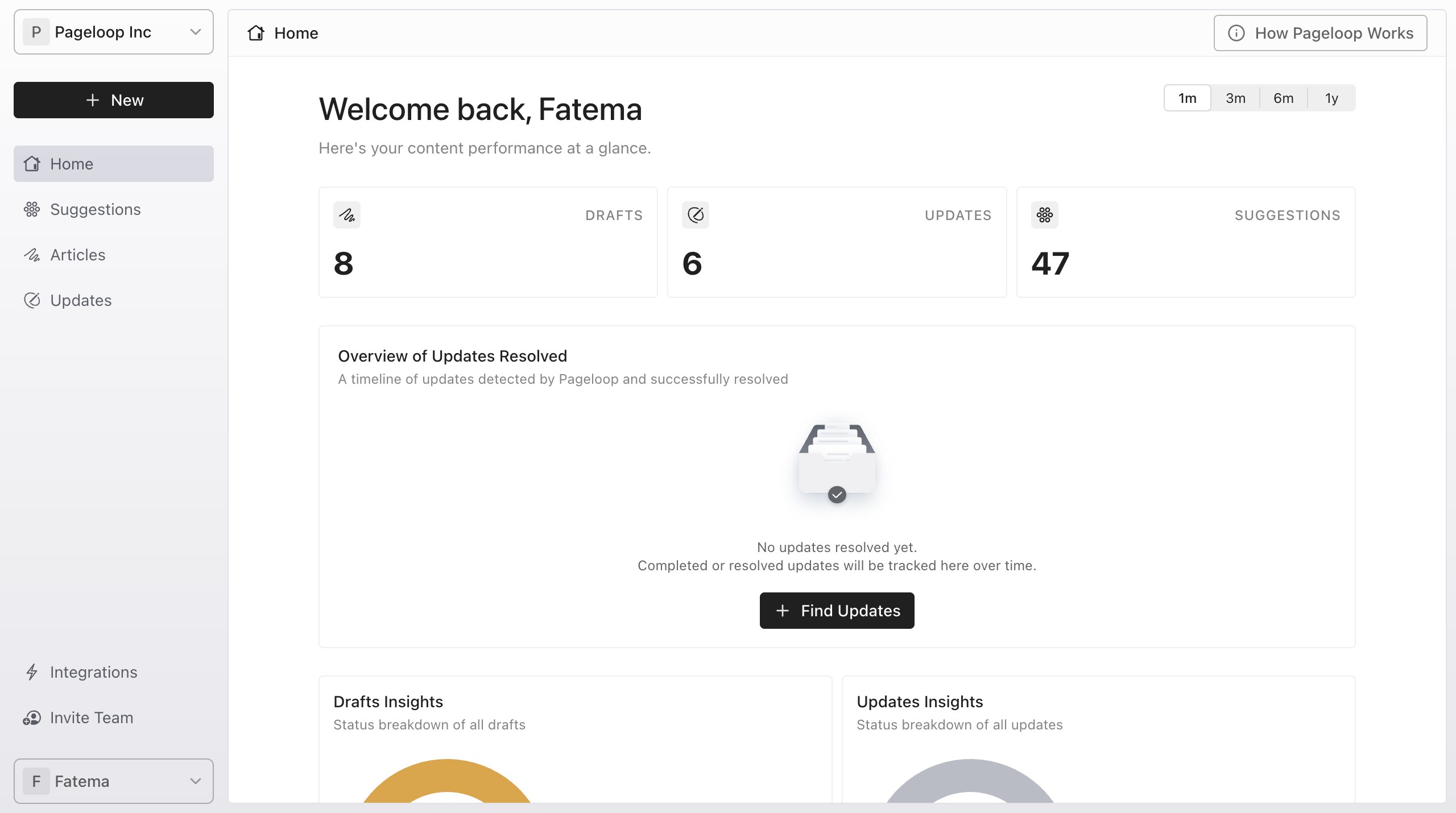Viewport: 1456px width, 813px height.
Task: Click the plus icon on the New button
Action: click(x=93, y=100)
